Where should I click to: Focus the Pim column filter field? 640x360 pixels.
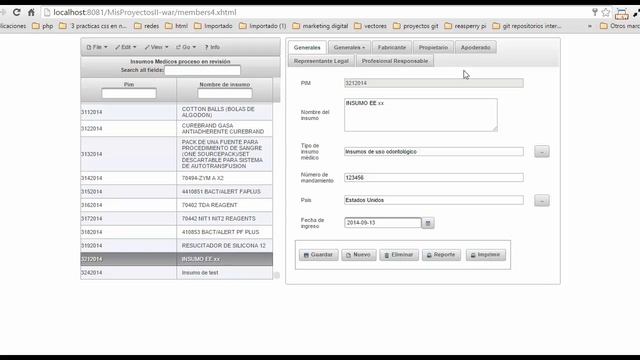[129, 93]
